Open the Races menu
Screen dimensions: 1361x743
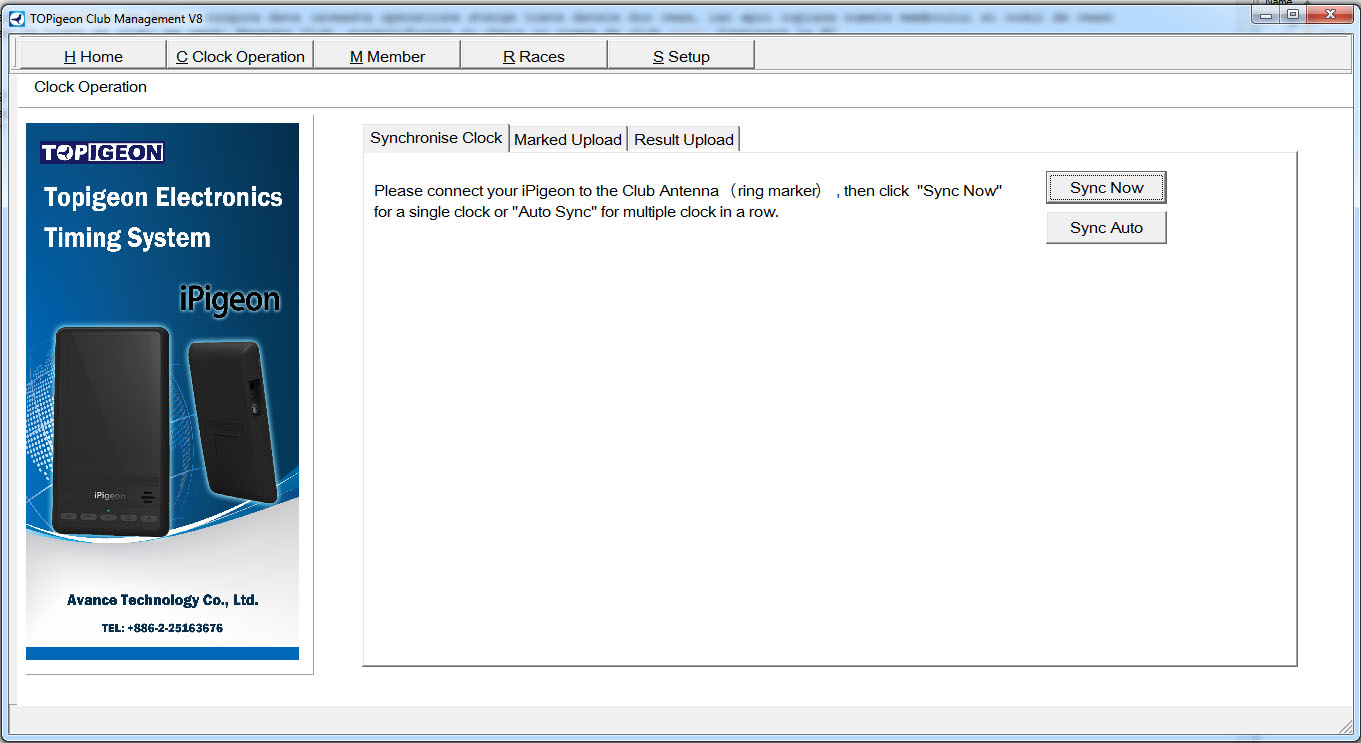click(533, 57)
